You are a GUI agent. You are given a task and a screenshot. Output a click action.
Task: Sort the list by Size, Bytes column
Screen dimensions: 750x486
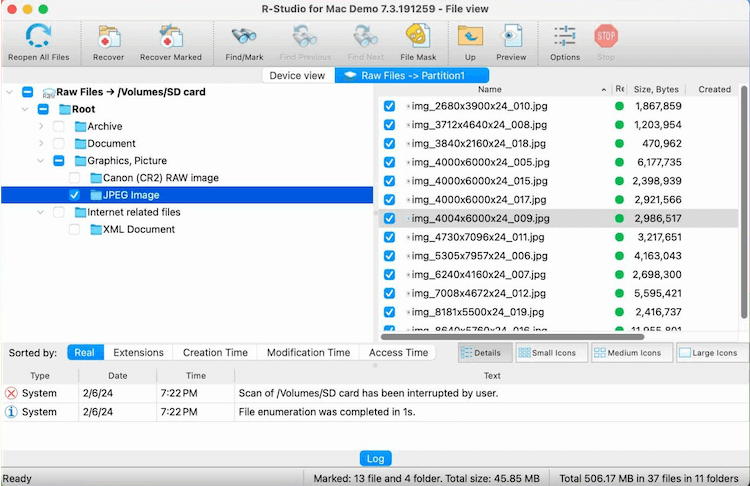click(656, 89)
